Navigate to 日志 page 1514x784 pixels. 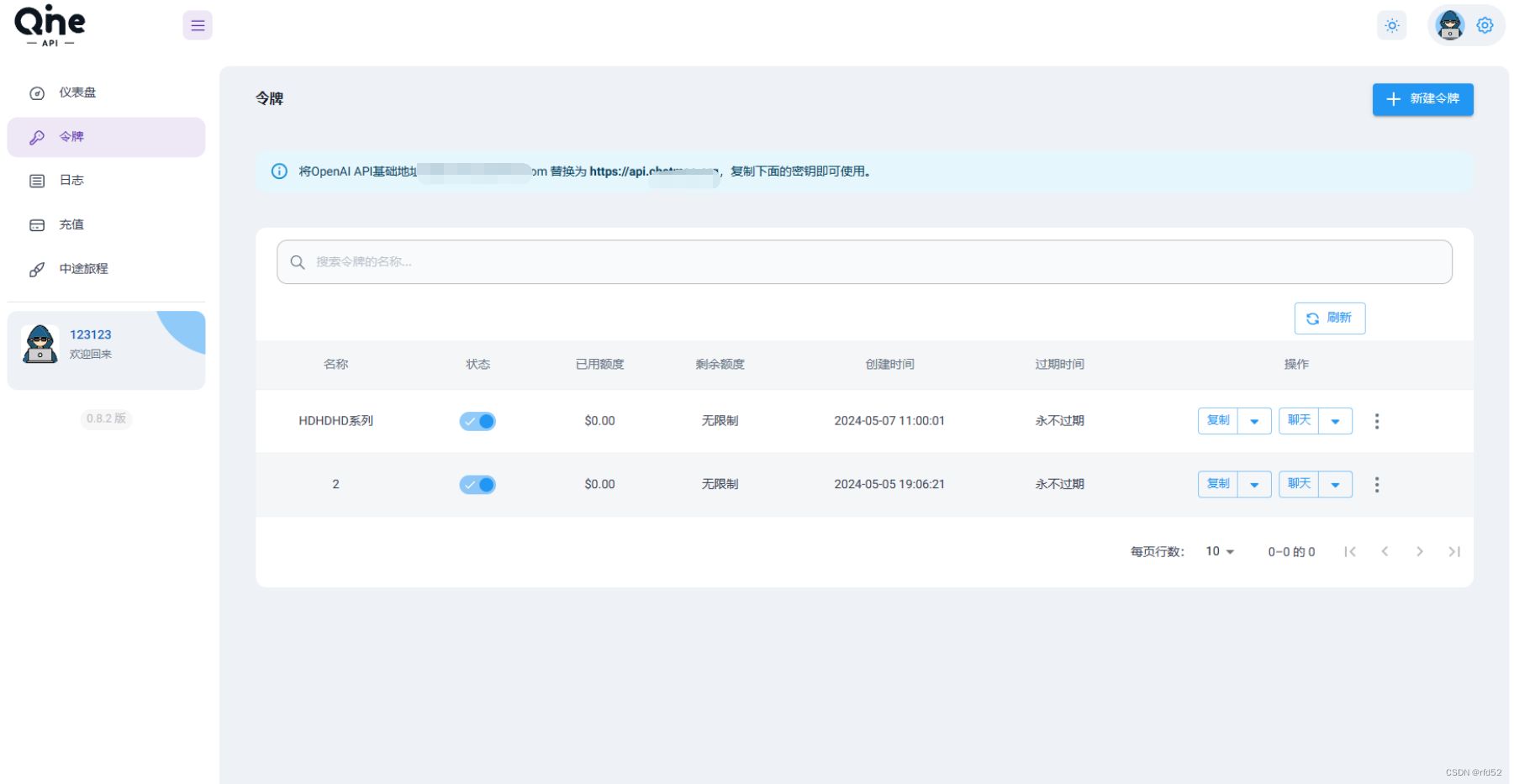coord(71,181)
